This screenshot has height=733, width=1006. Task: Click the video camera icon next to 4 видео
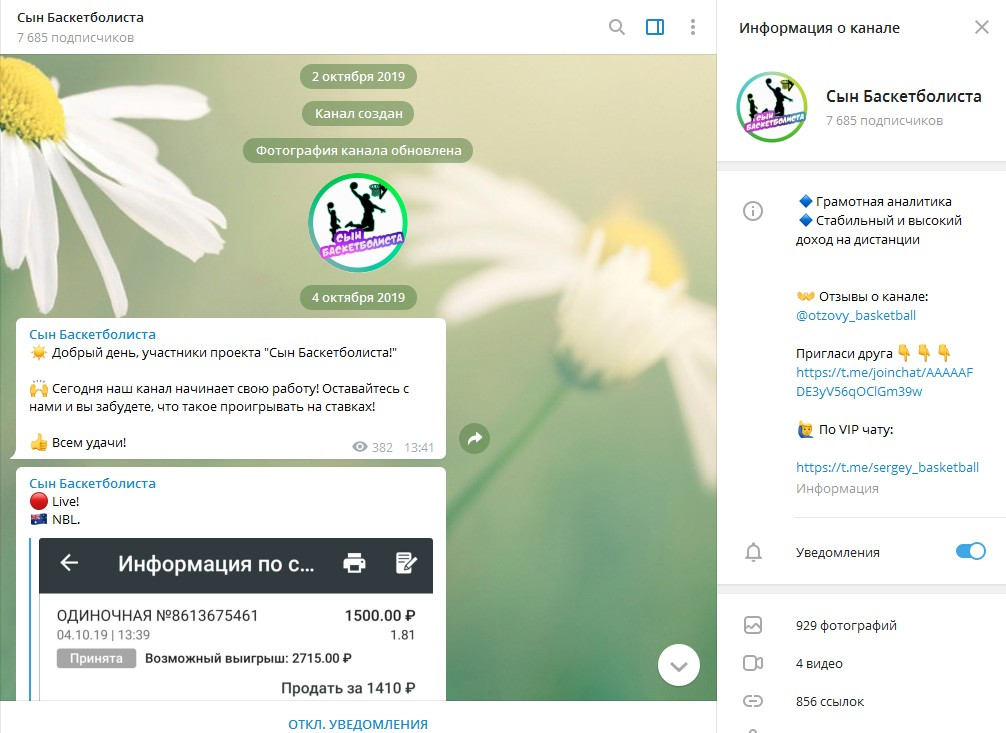coord(753,663)
